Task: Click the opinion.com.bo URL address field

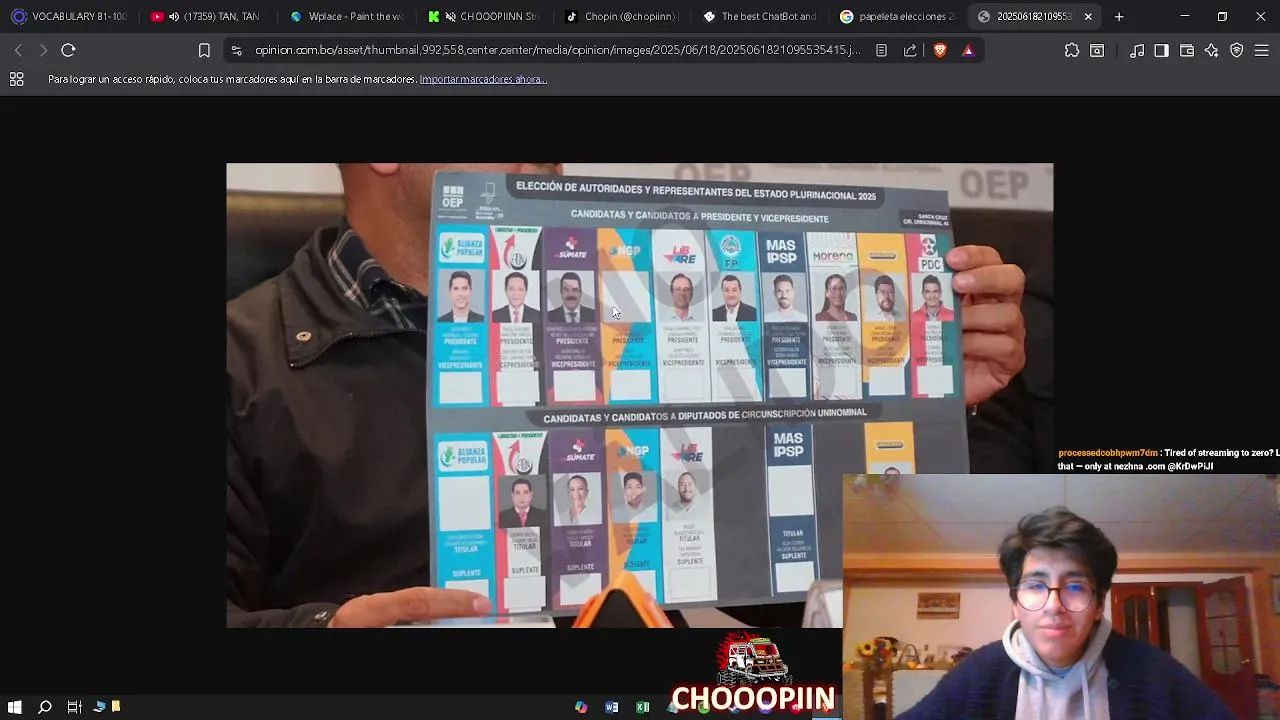Action: [x=557, y=50]
